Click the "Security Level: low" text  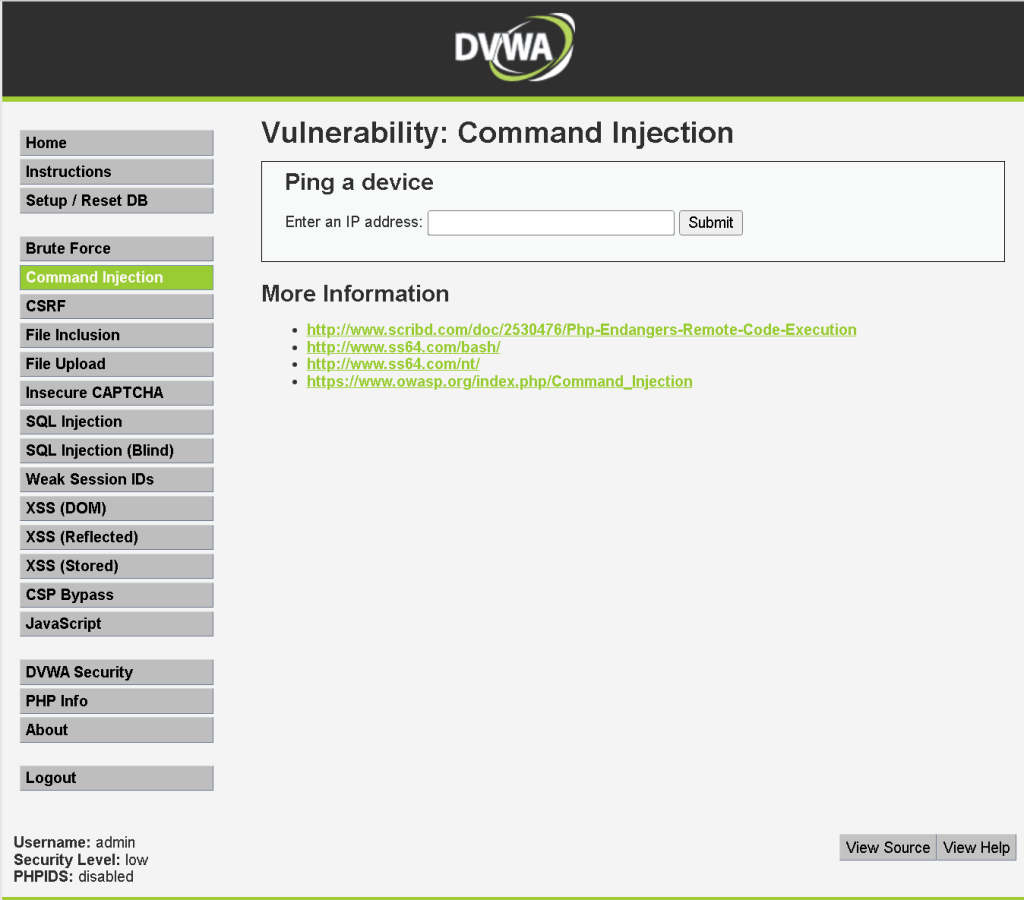point(80,860)
